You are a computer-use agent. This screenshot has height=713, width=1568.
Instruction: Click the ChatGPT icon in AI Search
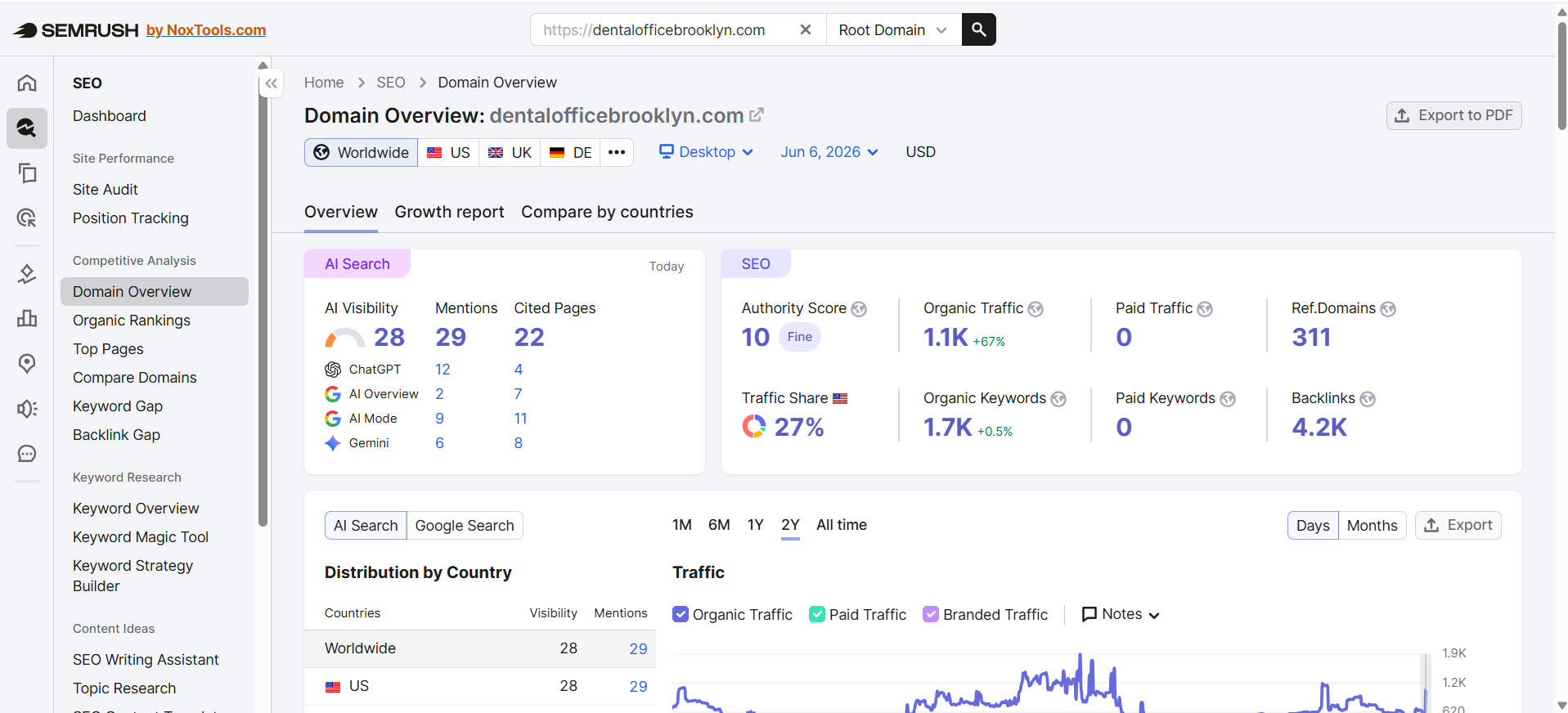(333, 370)
